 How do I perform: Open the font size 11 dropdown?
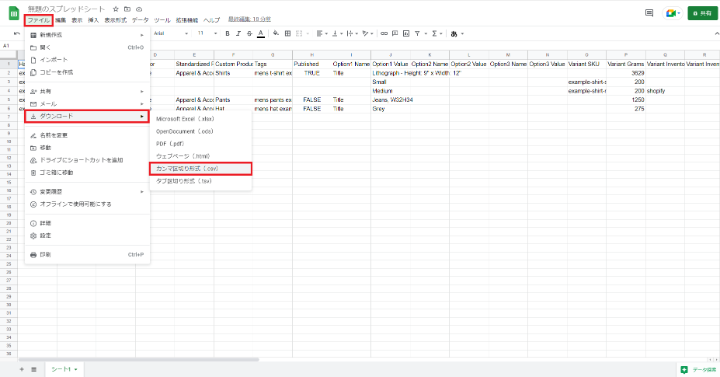click(x=207, y=34)
